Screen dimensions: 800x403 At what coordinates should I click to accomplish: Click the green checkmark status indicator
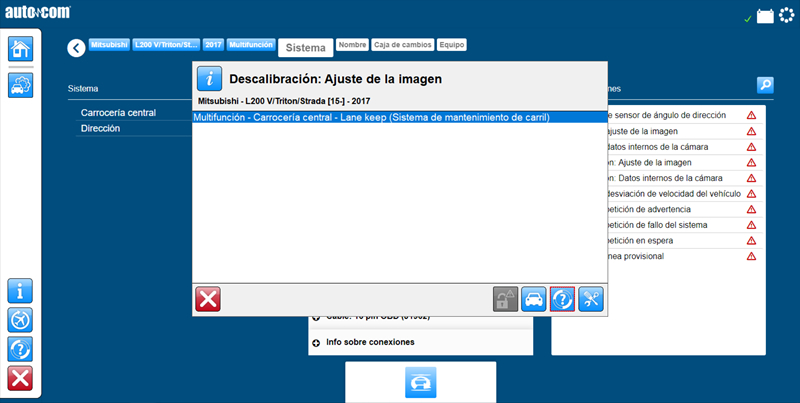click(x=748, y=19)
